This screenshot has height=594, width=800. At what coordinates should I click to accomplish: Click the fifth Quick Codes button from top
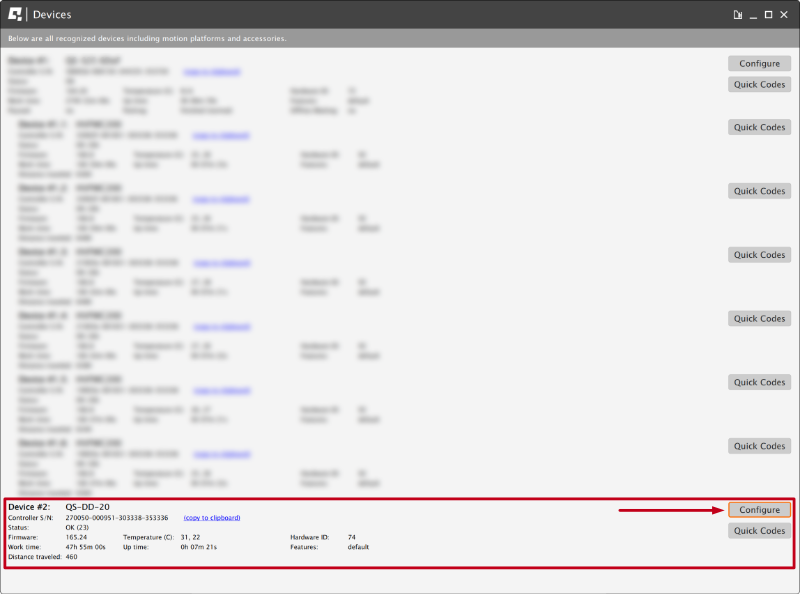pos(758,318)
